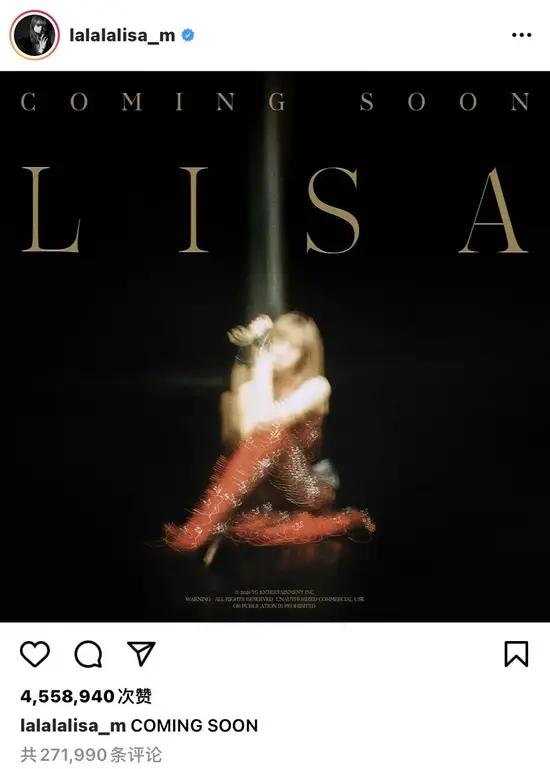The width and height of the screenshot is (550, 769).
Task: Open lalalalisa_m profile picture story
Action: click(x=34, y=35)
